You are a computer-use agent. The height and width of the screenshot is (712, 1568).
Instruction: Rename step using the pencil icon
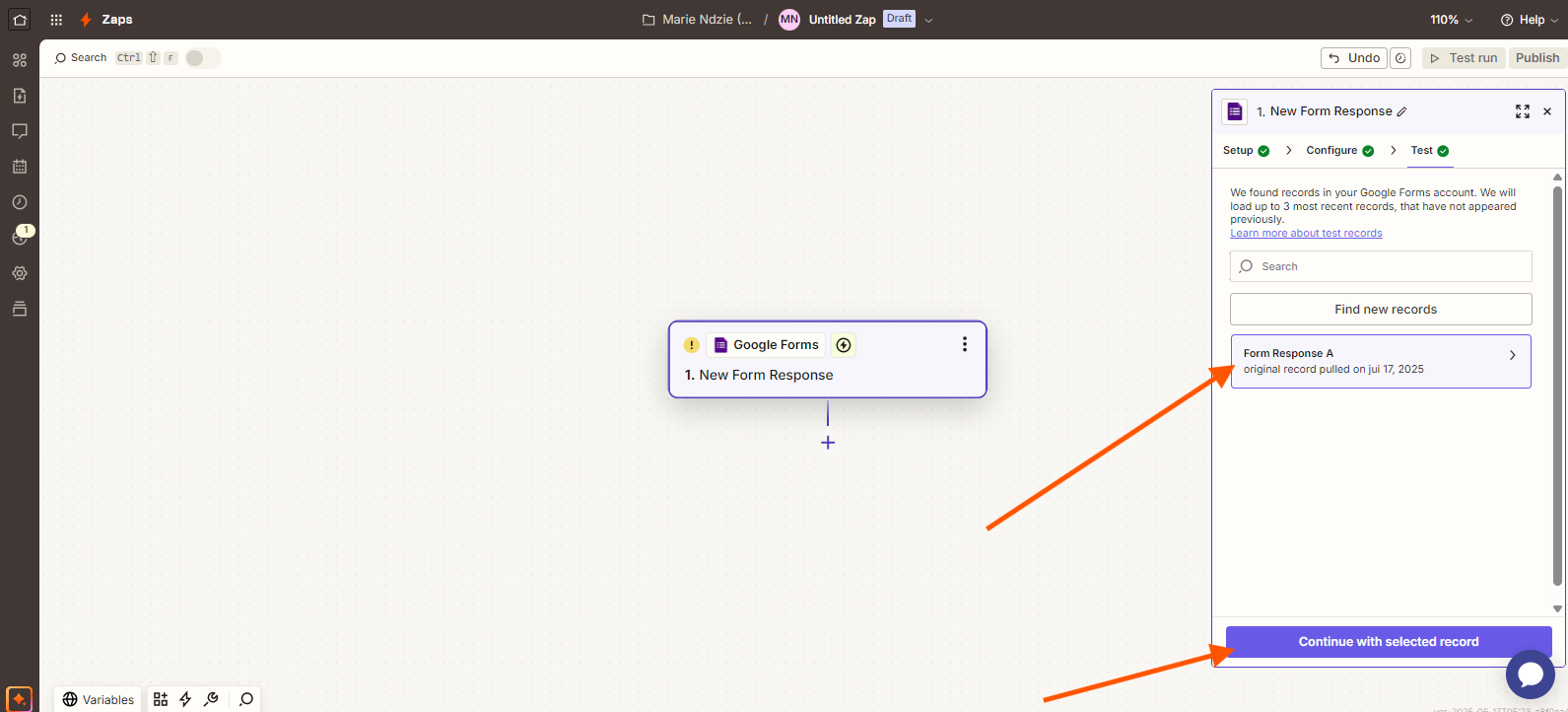coord(1402,111)
